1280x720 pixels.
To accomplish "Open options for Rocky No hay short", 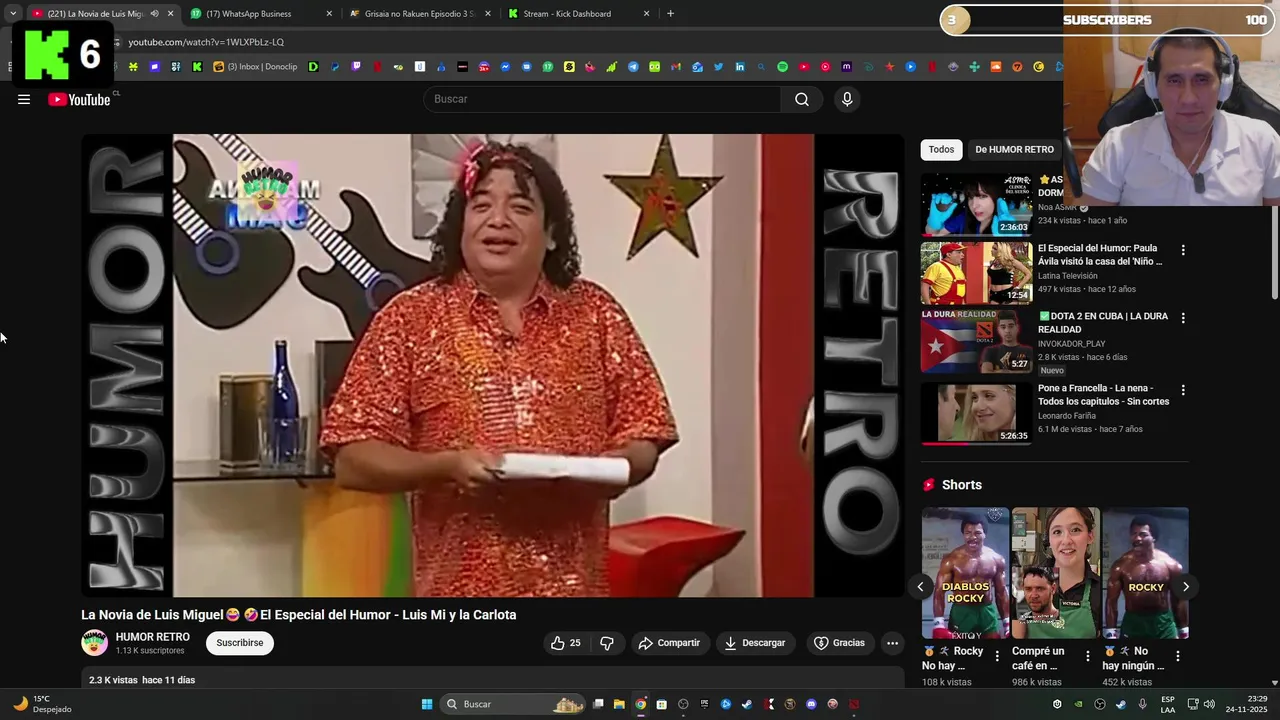I will point(997,656).
